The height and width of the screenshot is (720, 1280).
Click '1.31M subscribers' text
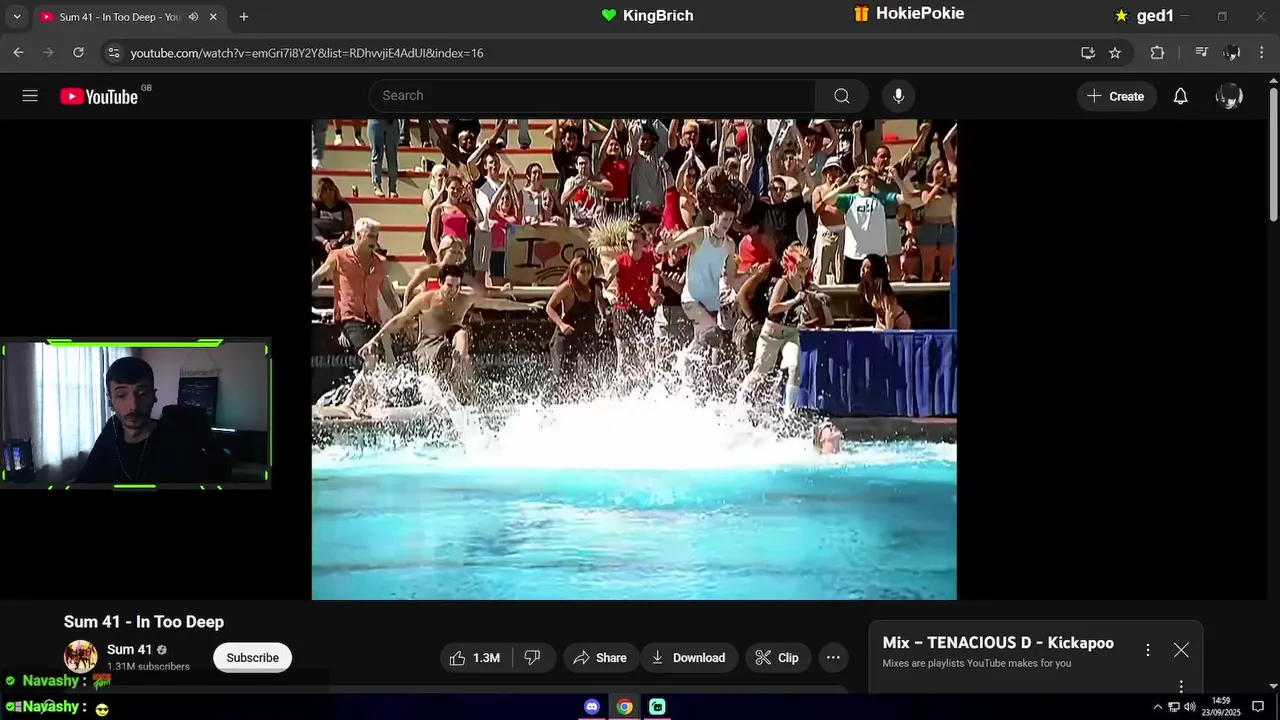(x=148, y=667)
